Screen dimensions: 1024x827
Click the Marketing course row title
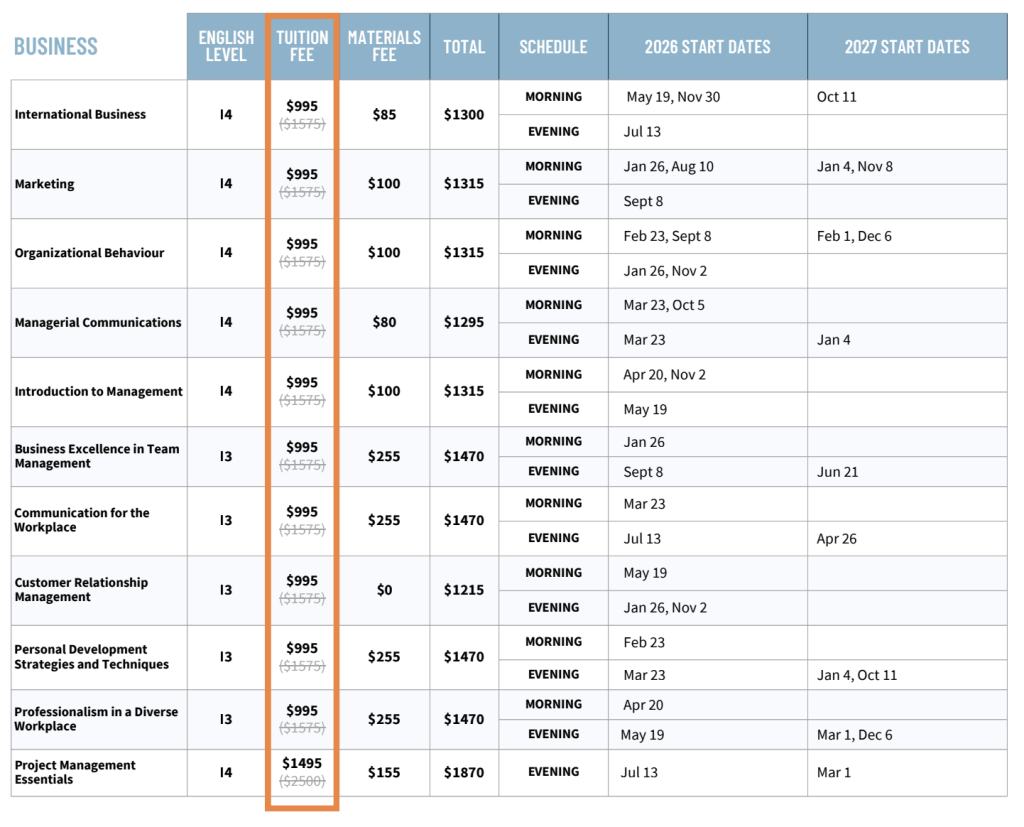pos(44,184)
